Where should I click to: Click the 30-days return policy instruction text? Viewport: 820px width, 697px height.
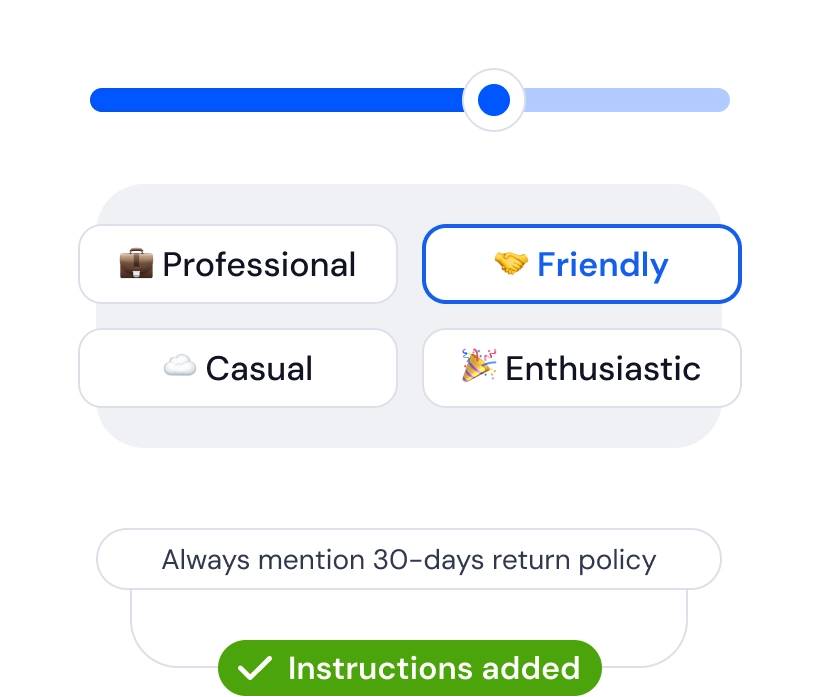click(409, 559)
